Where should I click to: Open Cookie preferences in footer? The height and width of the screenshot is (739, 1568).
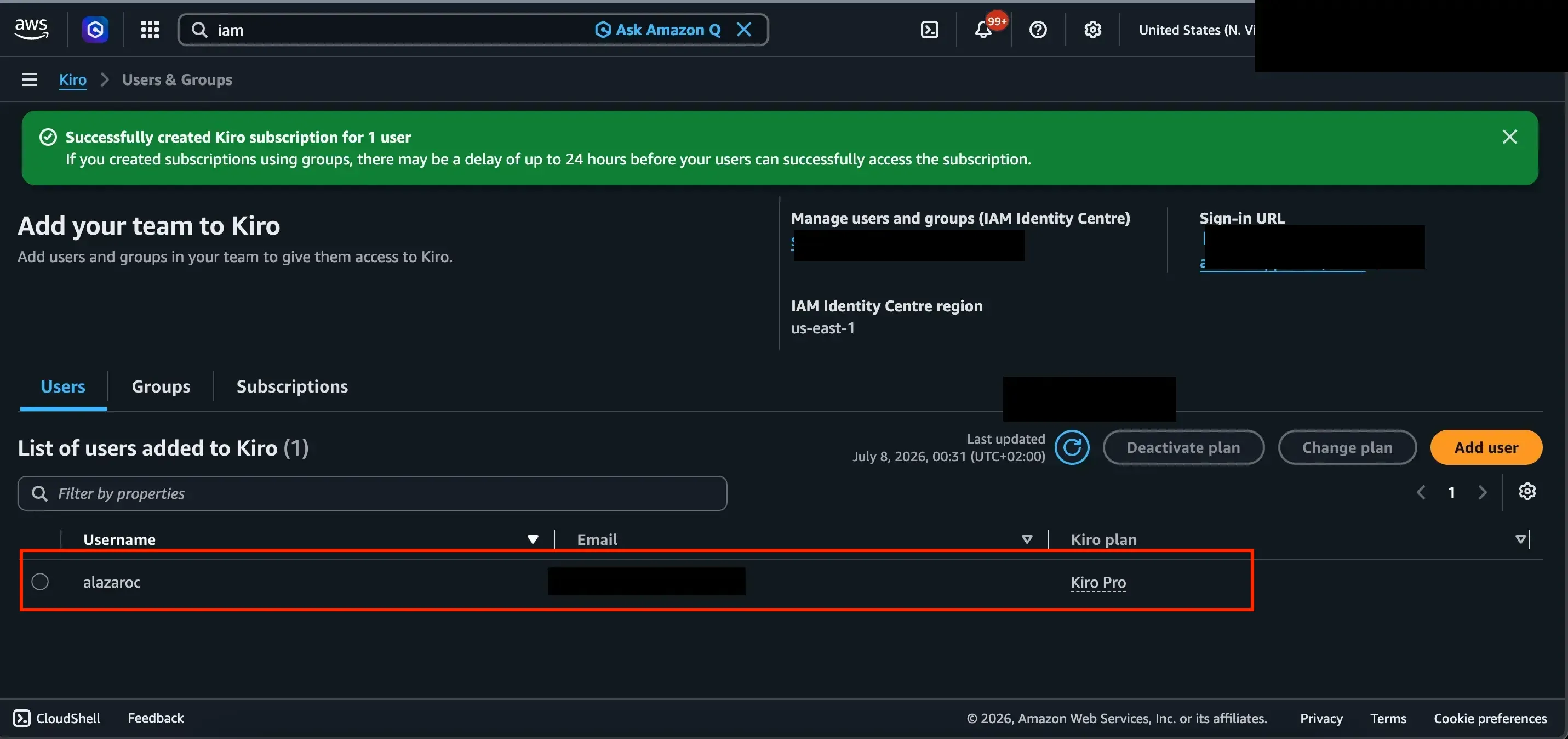[x=1490, y=718]
